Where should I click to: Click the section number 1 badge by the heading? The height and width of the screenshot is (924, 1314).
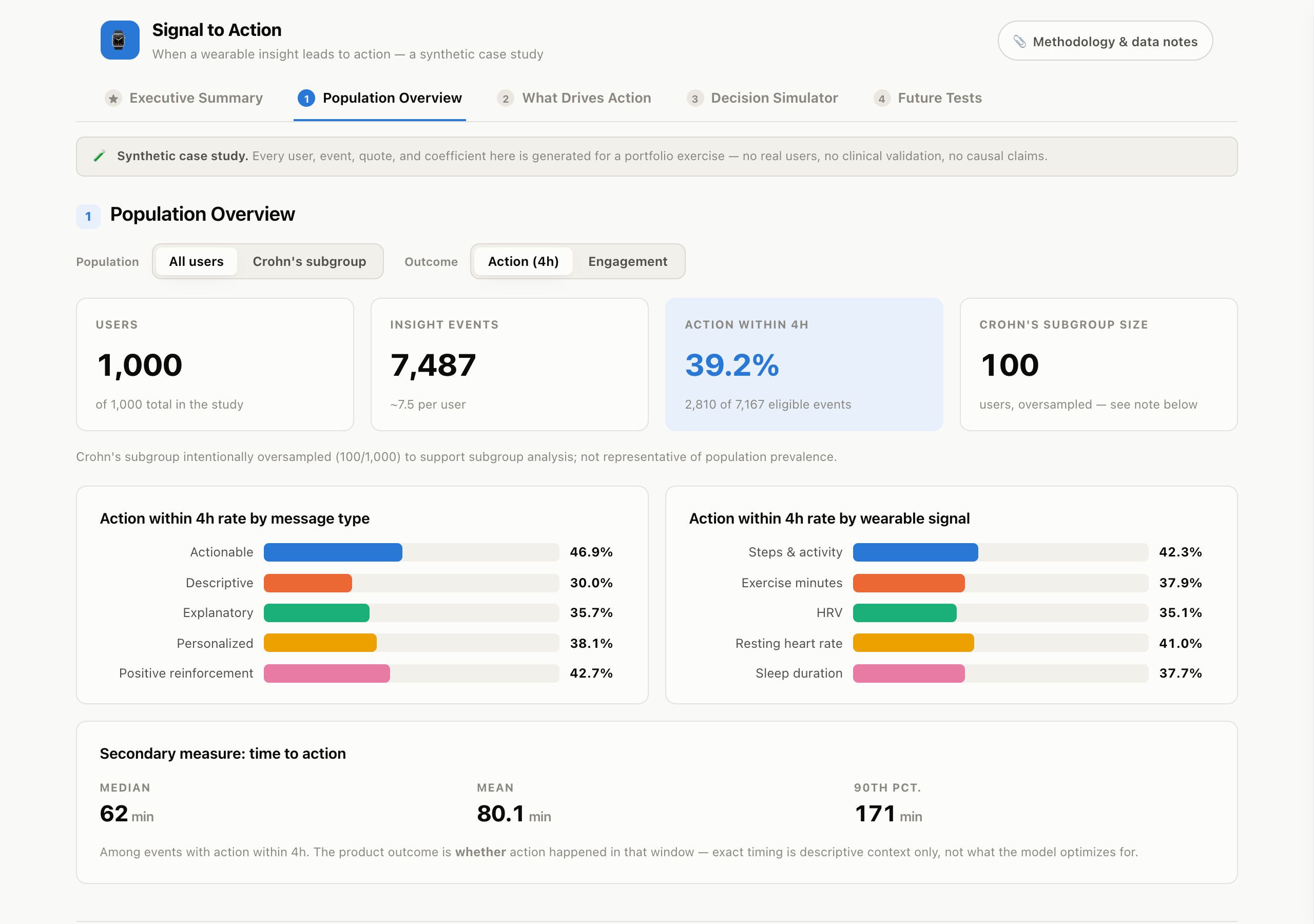coord(88,217)
